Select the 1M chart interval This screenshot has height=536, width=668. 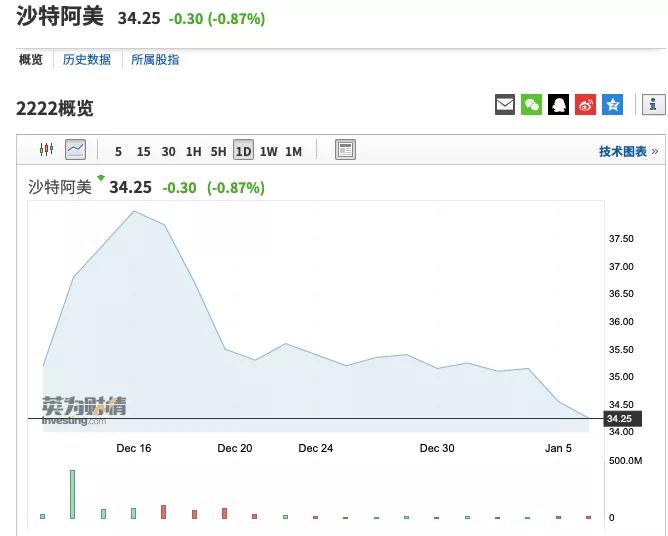coord(293,152)
